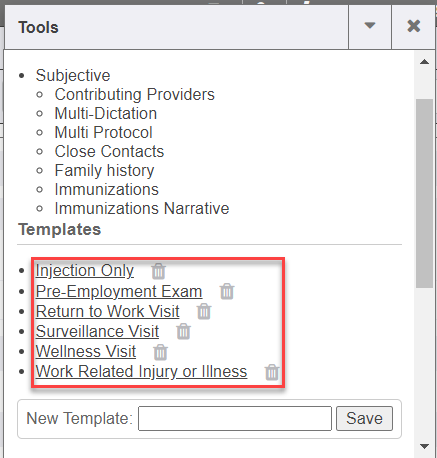Open the Tools panel dropdown arrow
Viewport: 437px width, 458px height.
click(x=370, y=26)
